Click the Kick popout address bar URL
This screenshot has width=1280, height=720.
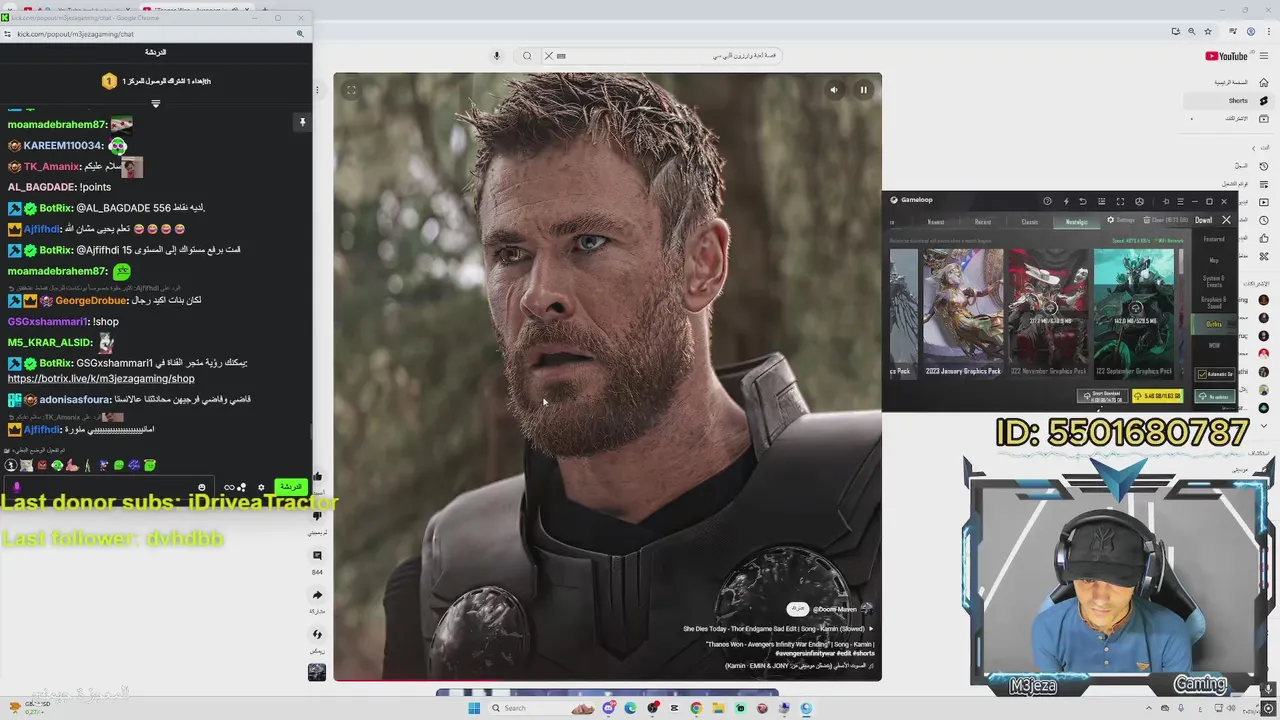pyautogui.click(x=75, y=34)
